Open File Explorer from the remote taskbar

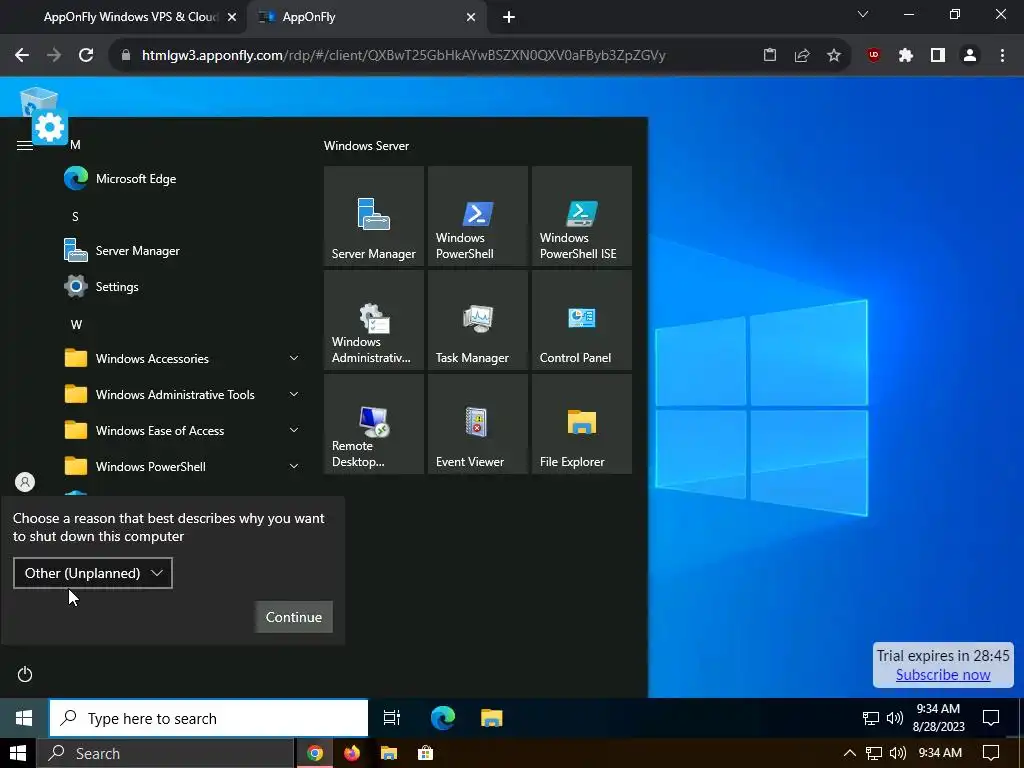(x=492, y=718)
